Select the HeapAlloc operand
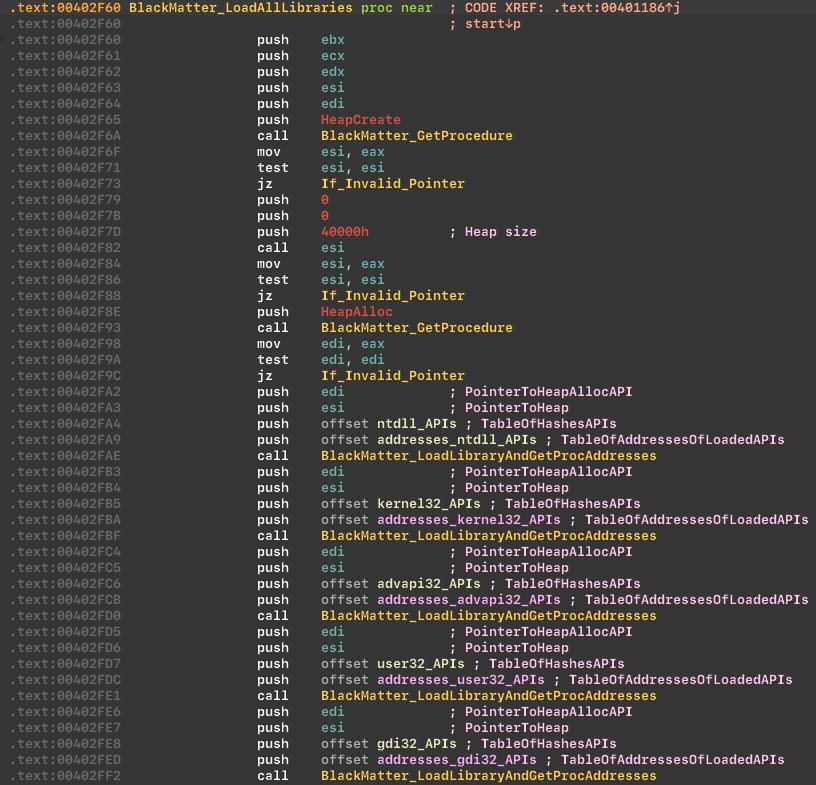The height and width of the screenshot is (785, 816). pos(356,312)
